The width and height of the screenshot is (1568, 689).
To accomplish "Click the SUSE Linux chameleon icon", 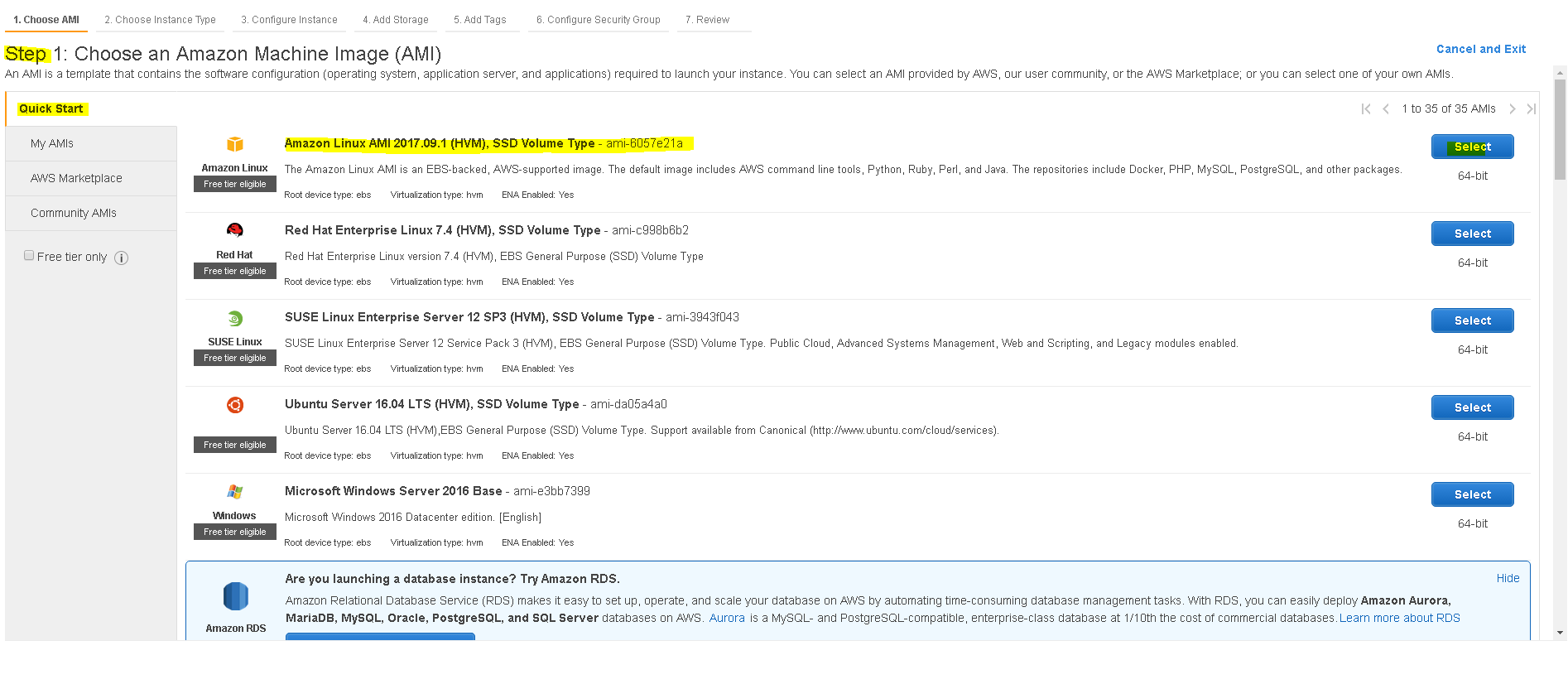I will click(x=235, y=318).
